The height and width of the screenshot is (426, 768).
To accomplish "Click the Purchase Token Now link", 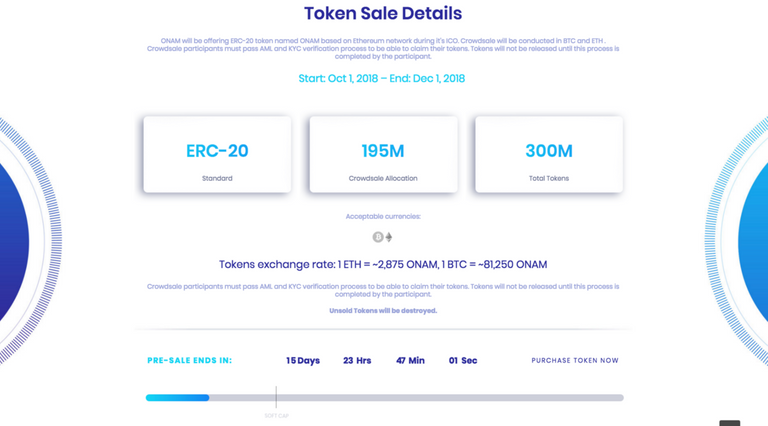I will click(575, 360).
